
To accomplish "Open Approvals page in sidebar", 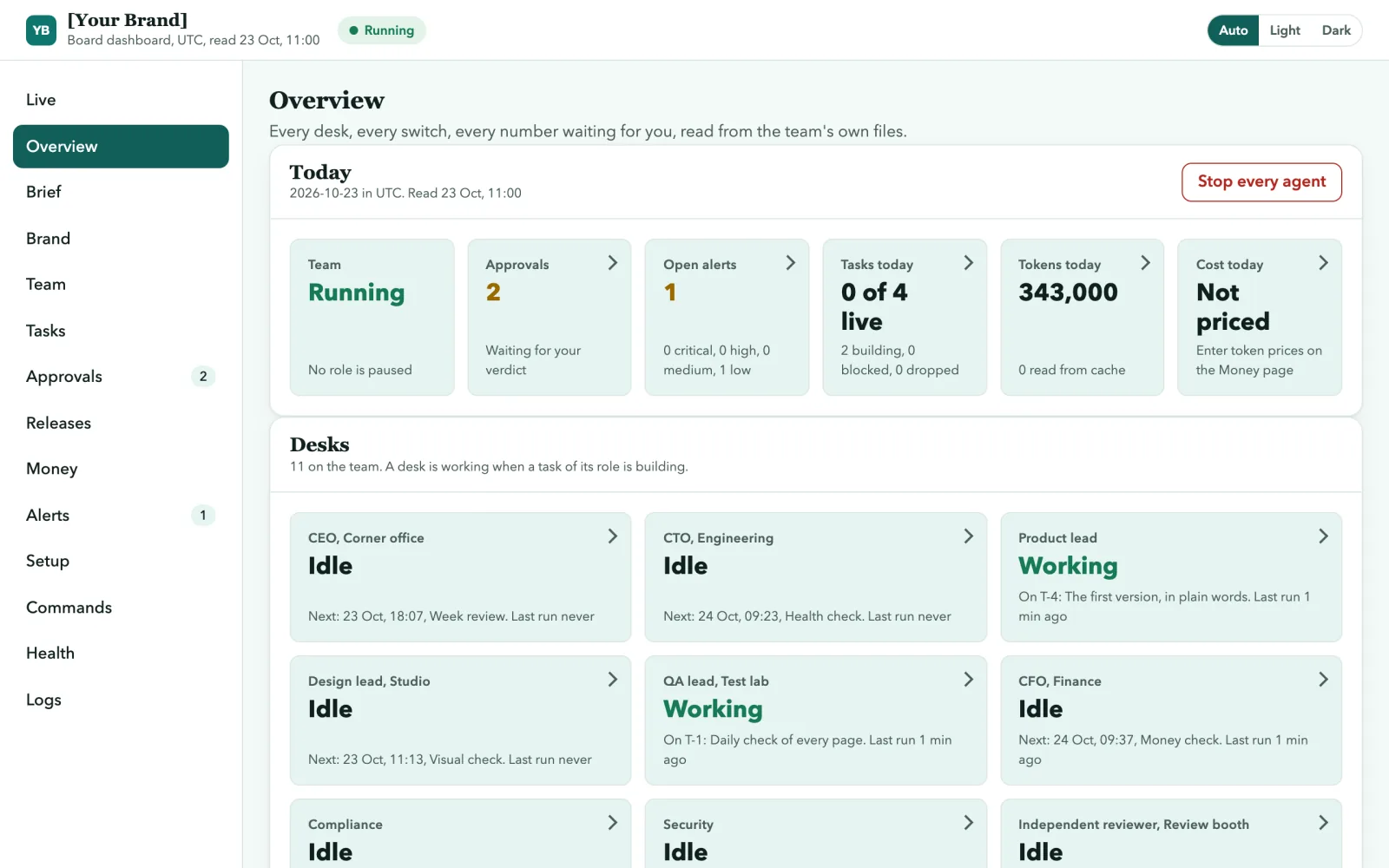I will (x=121, y=377).
